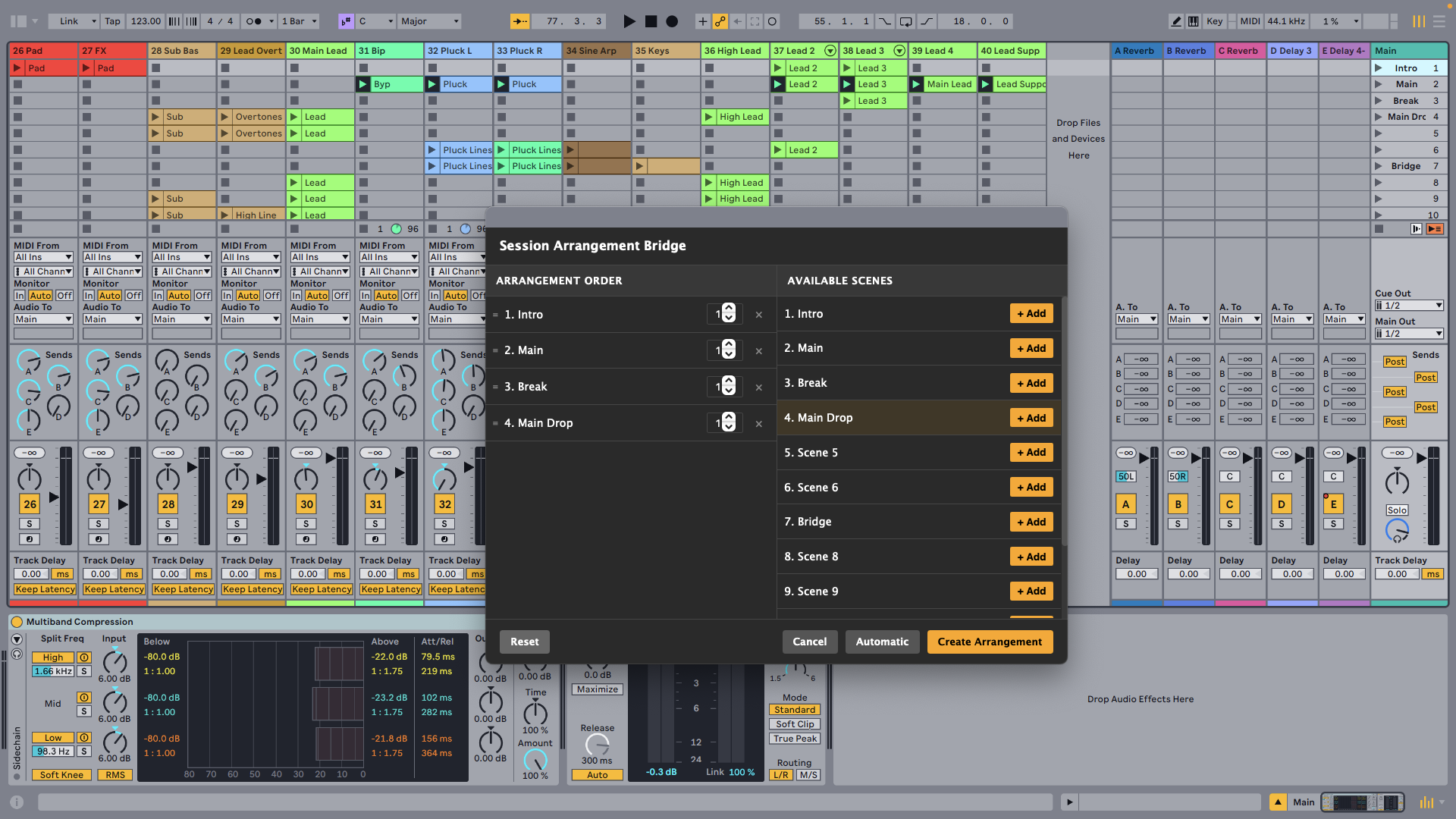Open track 26 All Ins MIDI From dropdown

tap(43, 257)
